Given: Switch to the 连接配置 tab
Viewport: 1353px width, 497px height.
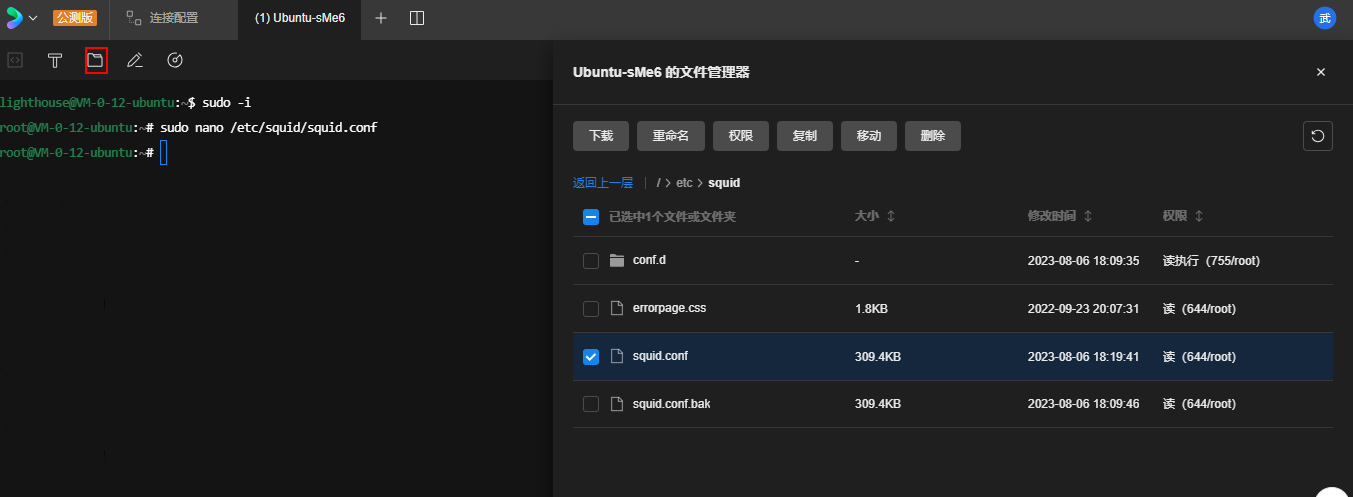Looking at the screenshot, I should [x=173, y=18].
